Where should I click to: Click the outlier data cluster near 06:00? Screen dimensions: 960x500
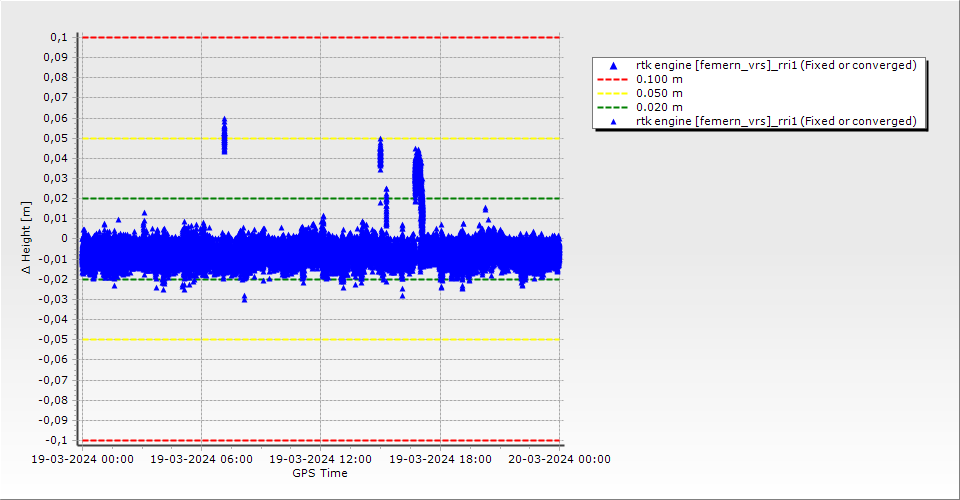(224, 135)
